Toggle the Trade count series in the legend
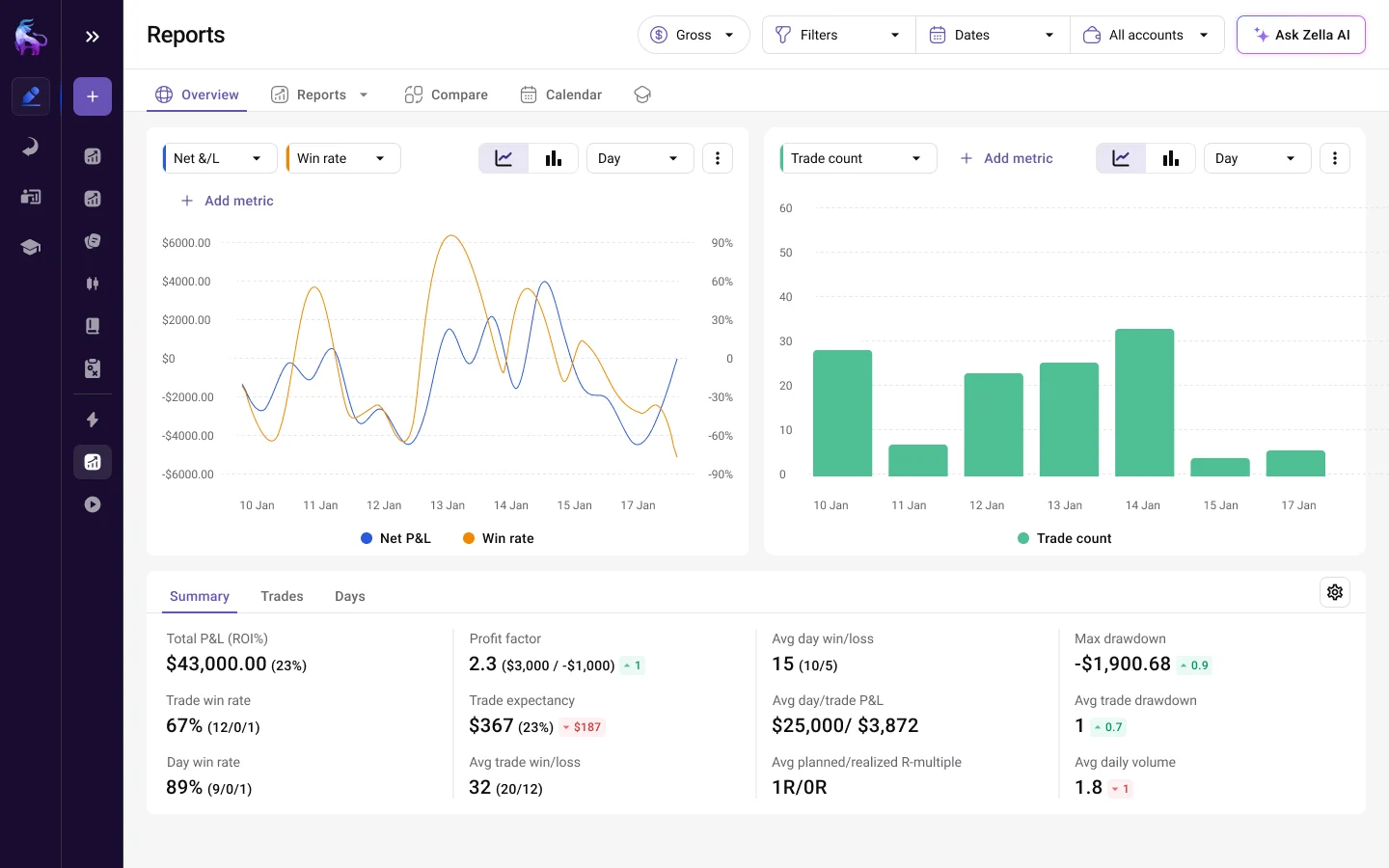The height and width of the screenshot is (868, 1389). [1065, 538]
